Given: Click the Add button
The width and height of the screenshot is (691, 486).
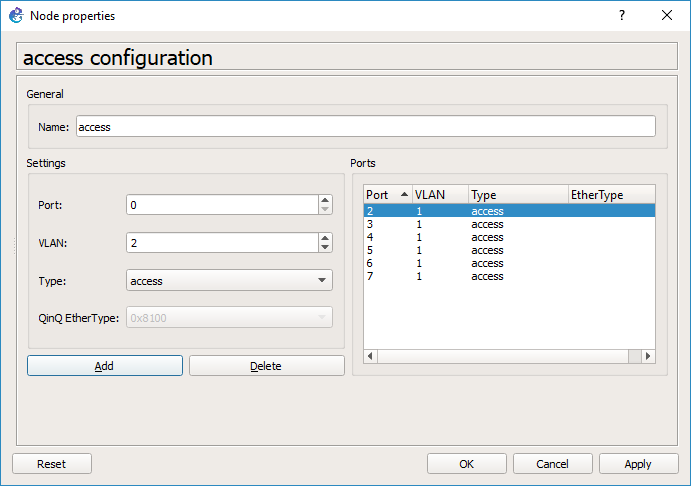Looking at the screenshot, I should tap(104, 366).
